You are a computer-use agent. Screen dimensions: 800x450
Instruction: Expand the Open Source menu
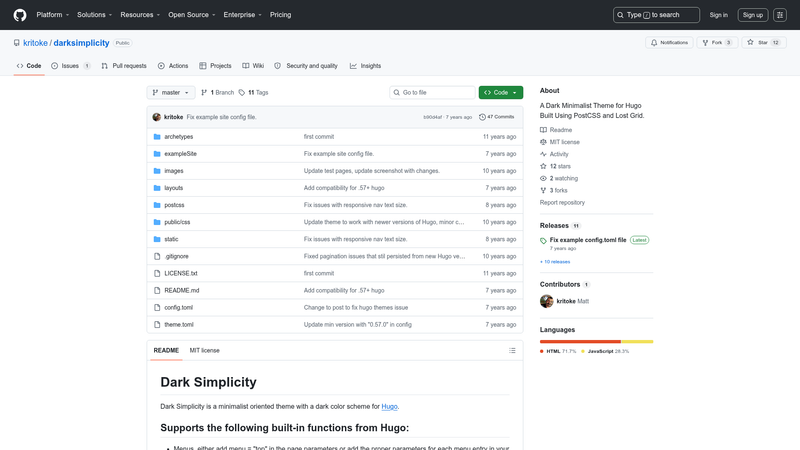(192, 15)
